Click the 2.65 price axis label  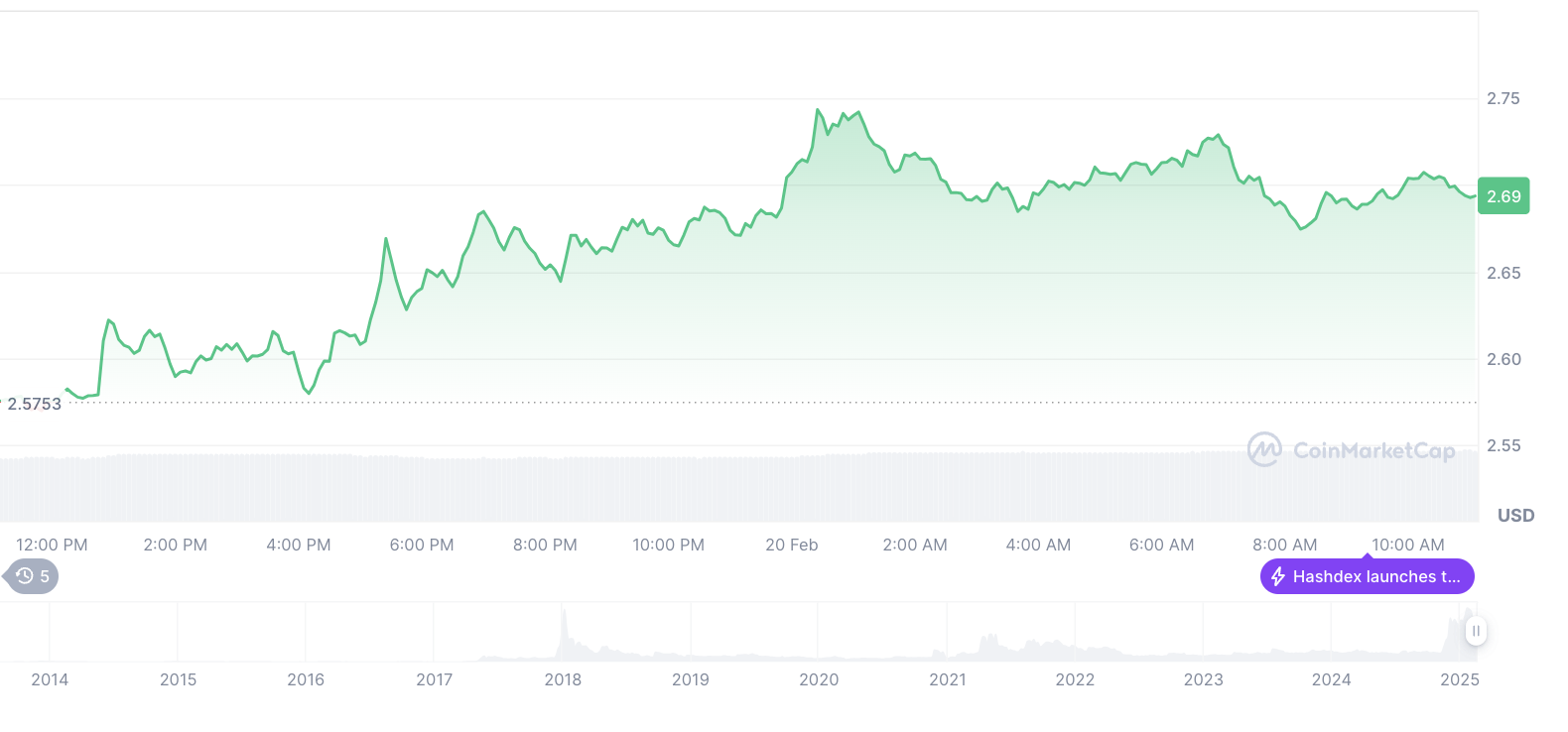click(x=1503, y=273)
